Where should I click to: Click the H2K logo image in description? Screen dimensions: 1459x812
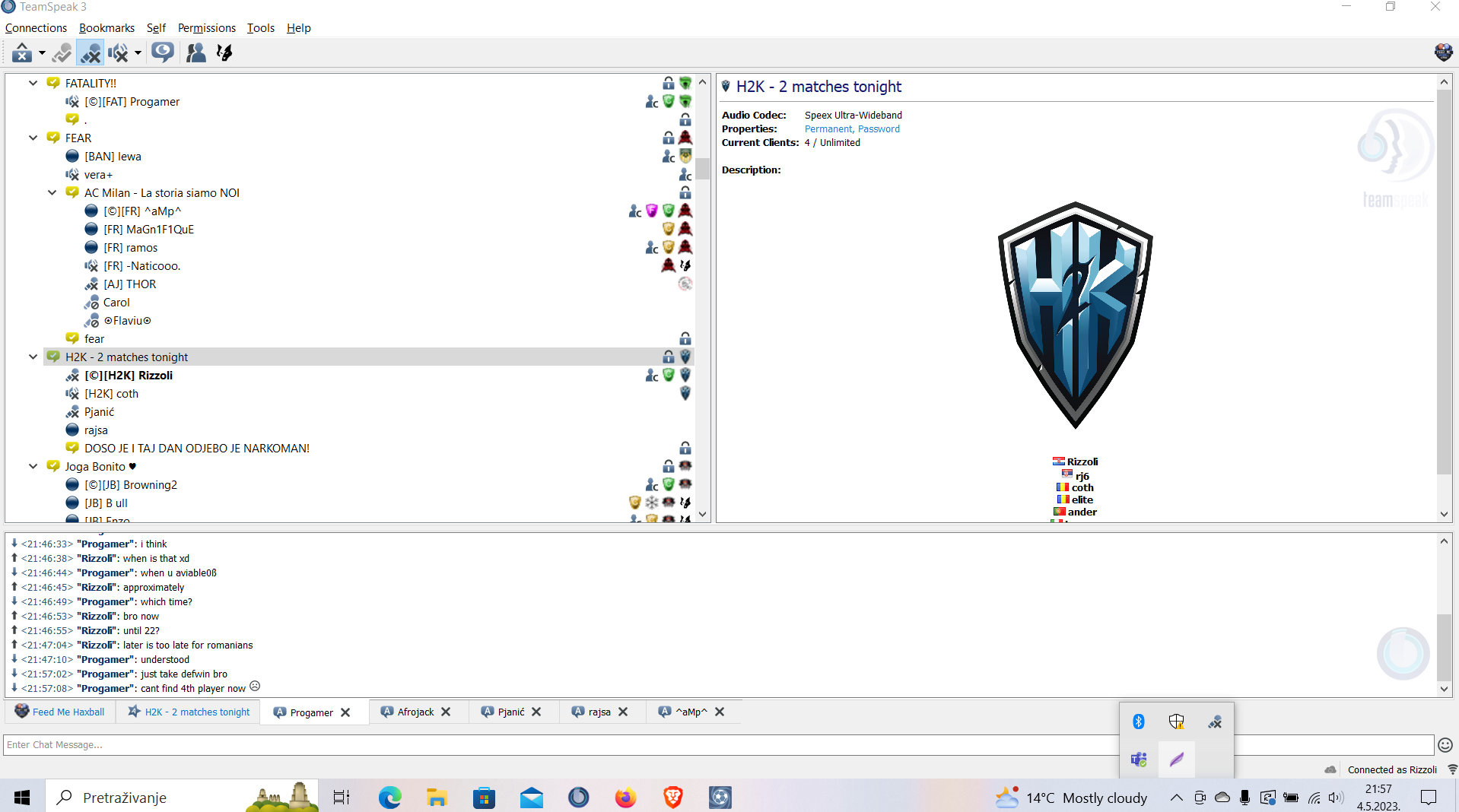click(x=1075, y=315)
